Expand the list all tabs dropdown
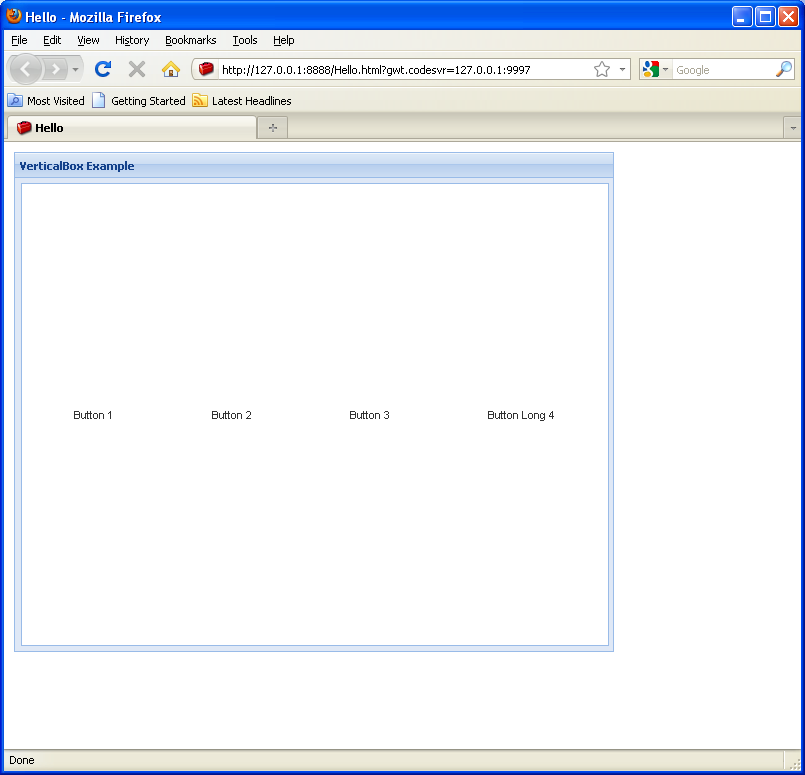 point(793,128)
